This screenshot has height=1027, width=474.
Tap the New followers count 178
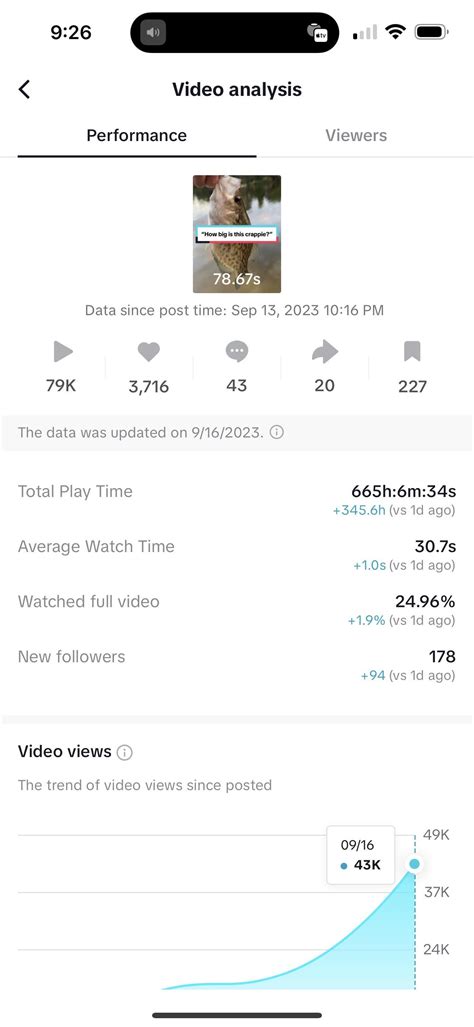click(442, 656)
